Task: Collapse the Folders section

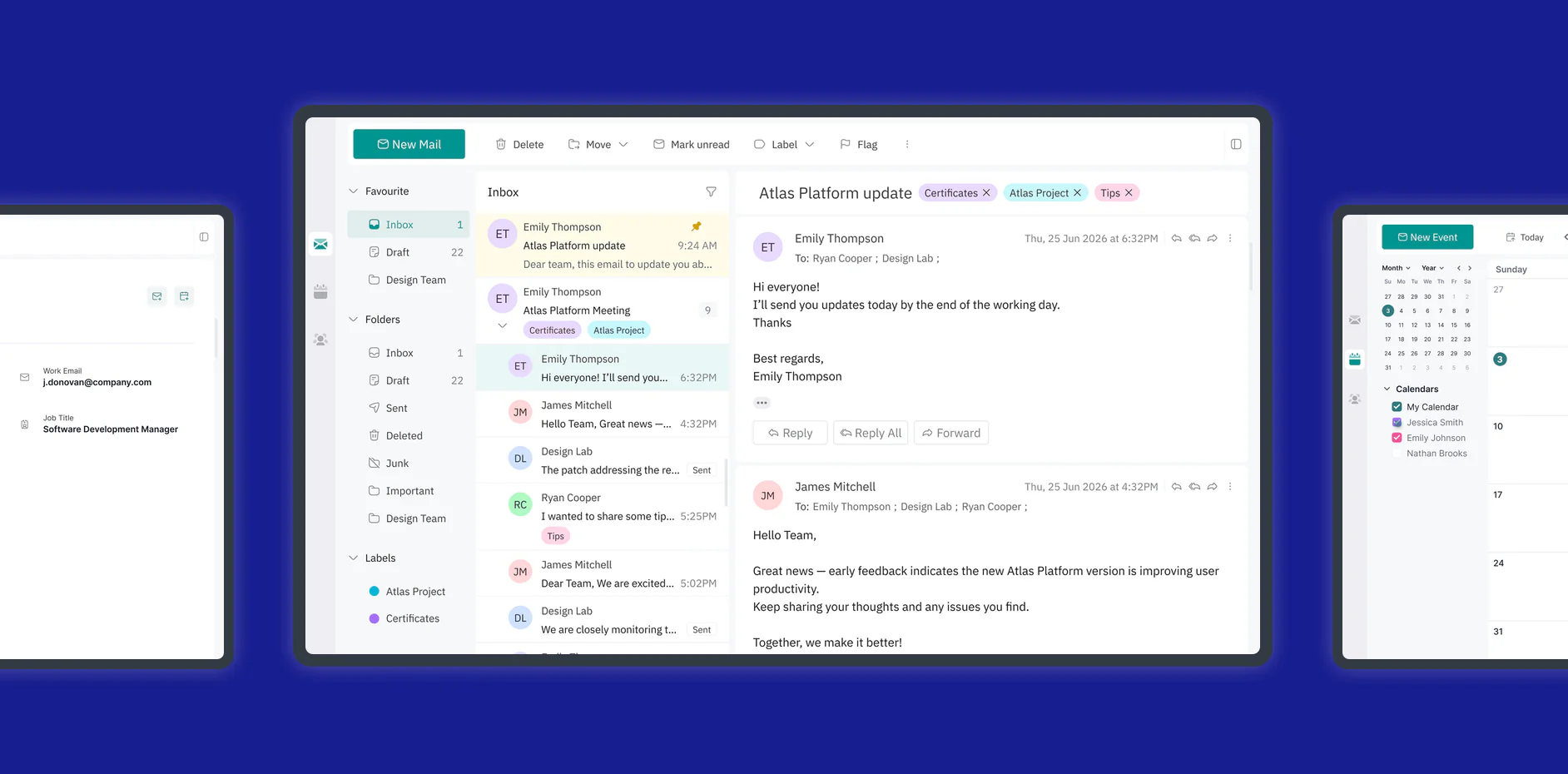Action: (353, 319)
